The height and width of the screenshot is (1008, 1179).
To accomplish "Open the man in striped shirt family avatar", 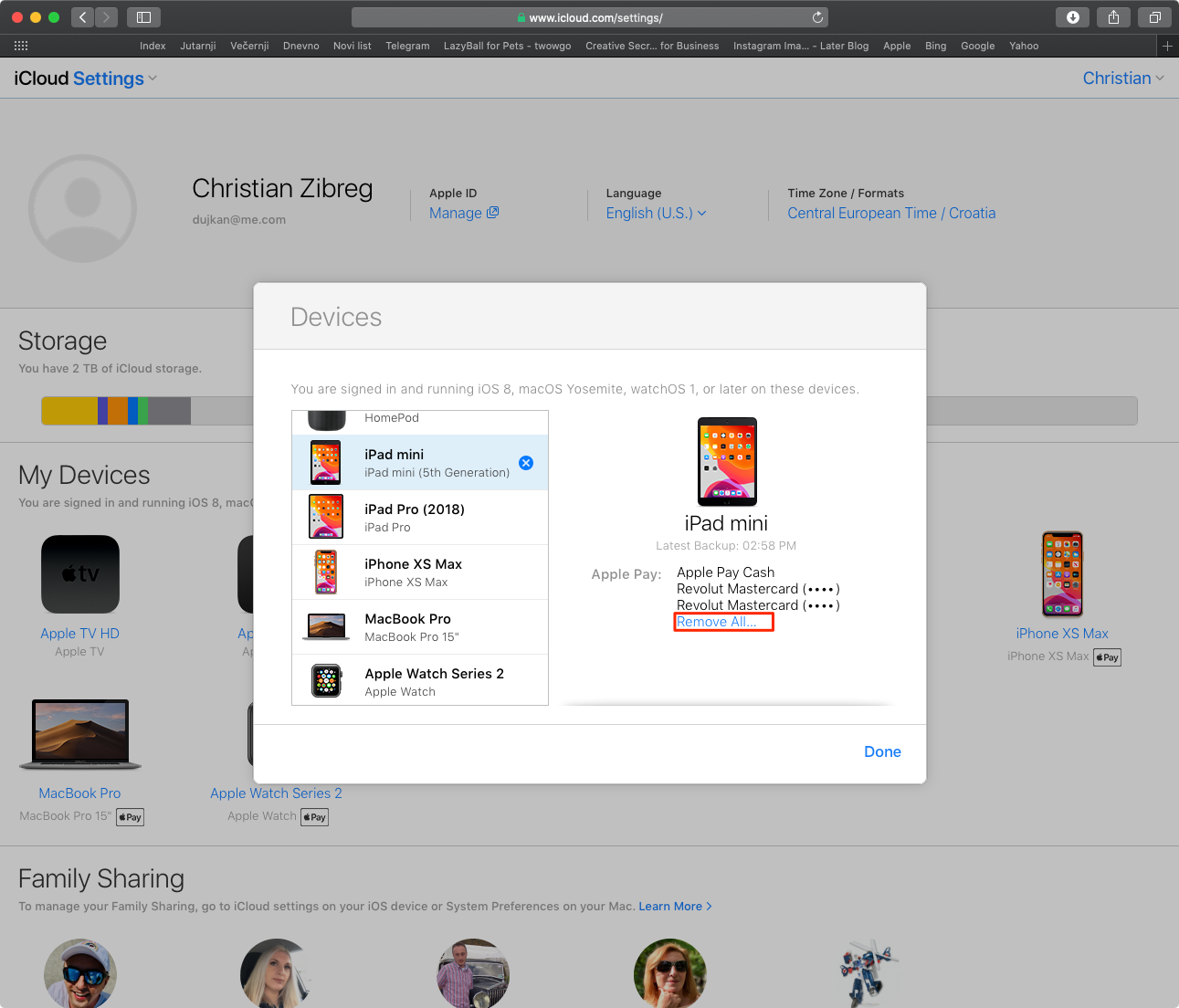I will click(473, 973).
